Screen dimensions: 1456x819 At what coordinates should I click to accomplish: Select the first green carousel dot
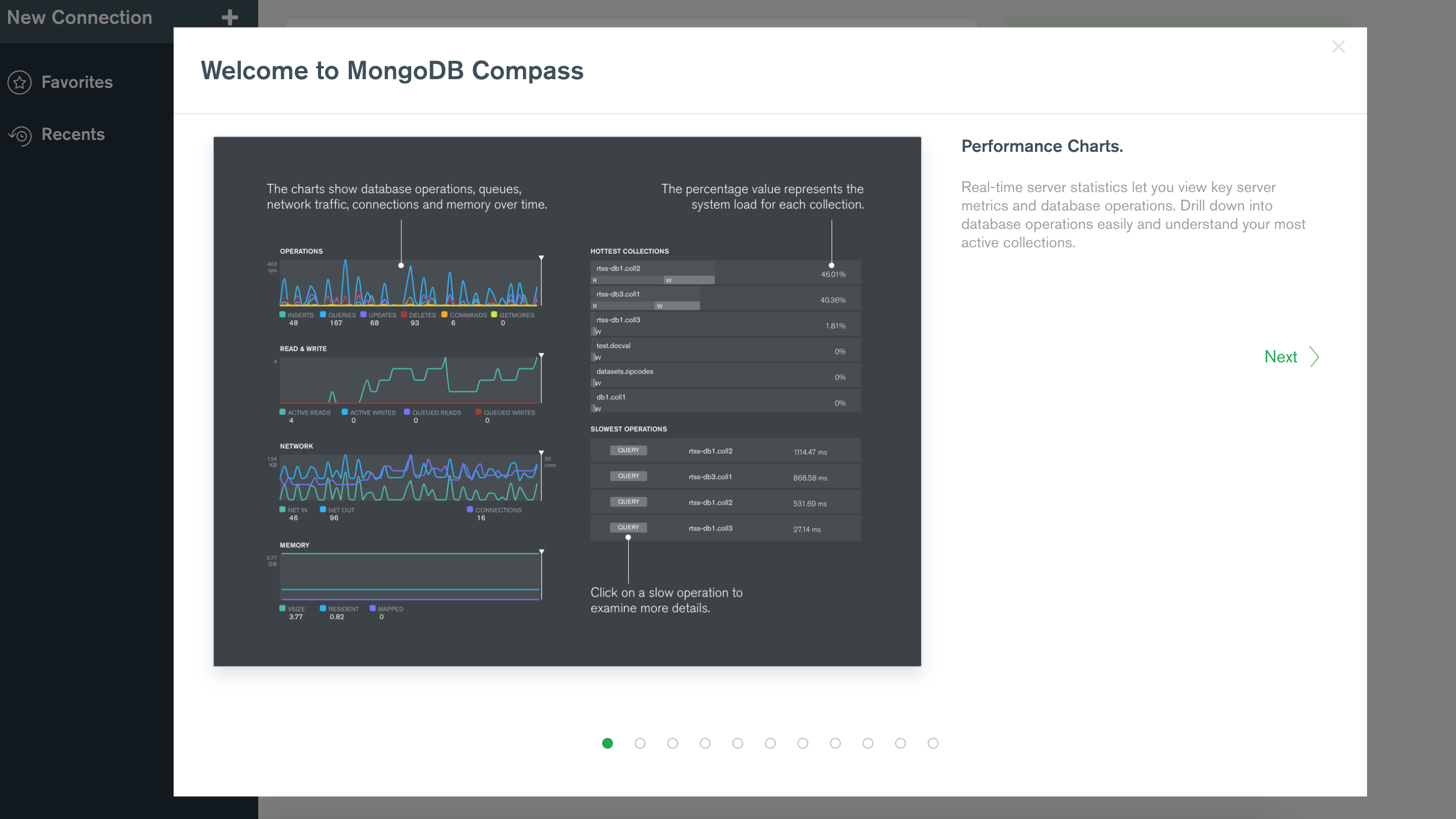[x=608, y=743]
